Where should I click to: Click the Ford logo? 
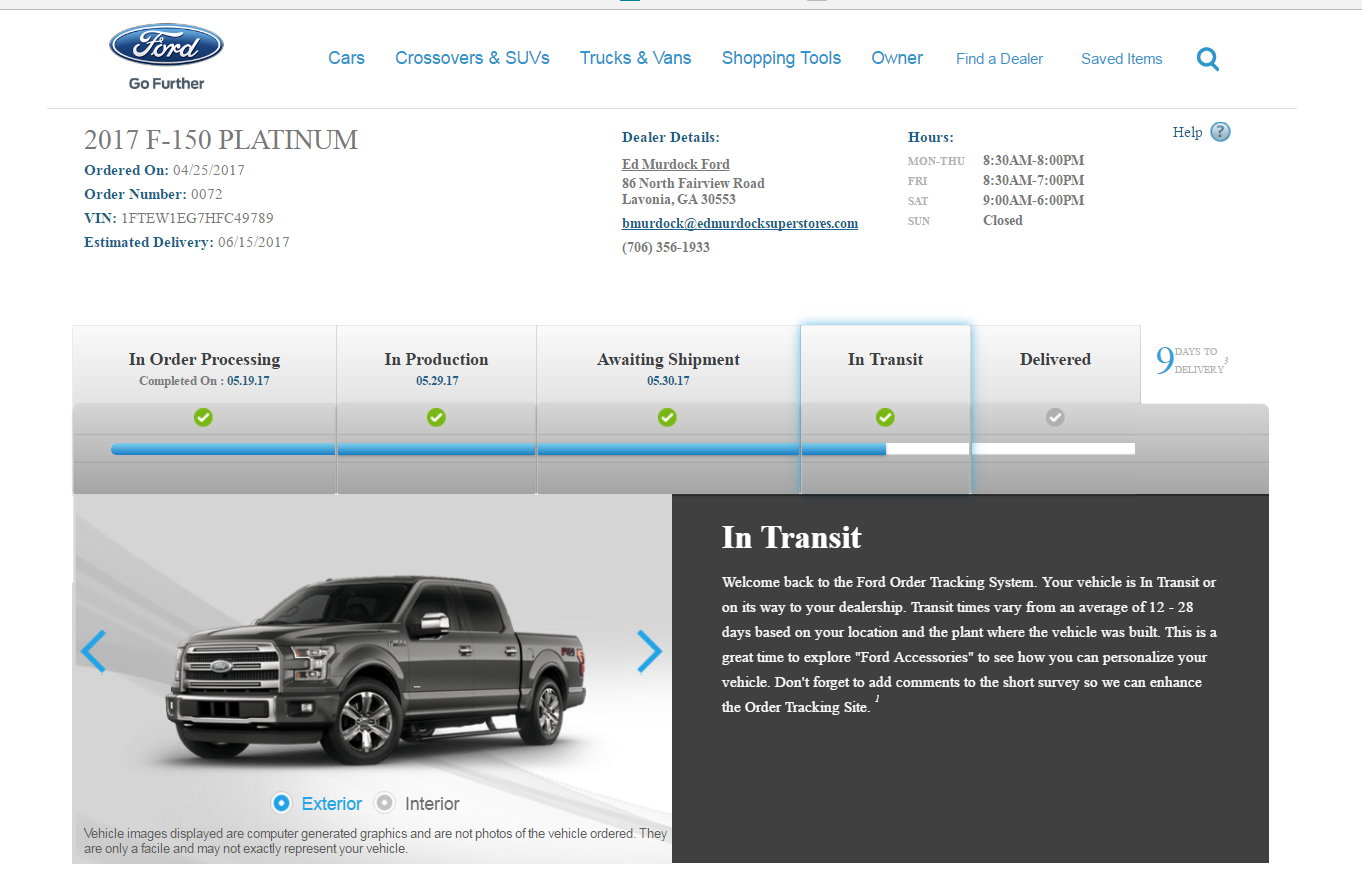pos(166,45)
